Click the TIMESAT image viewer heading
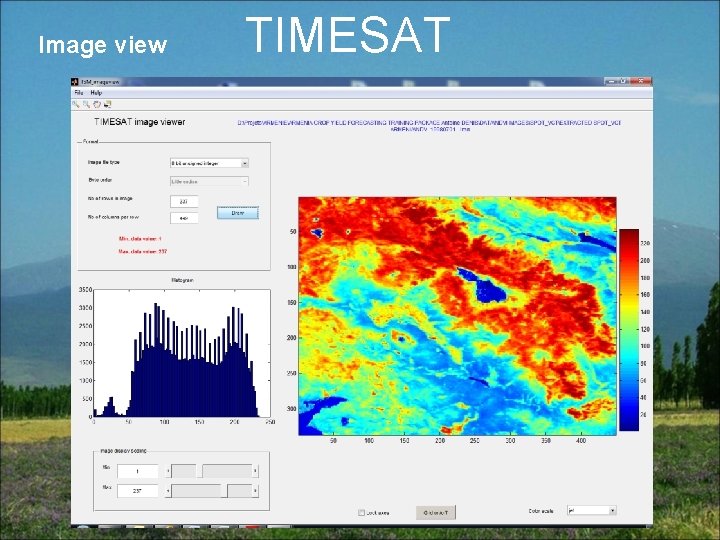 tap(140, 122)
